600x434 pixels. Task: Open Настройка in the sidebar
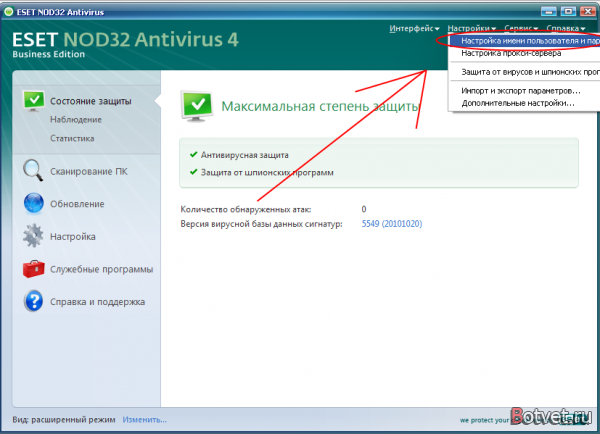[73, 237]
